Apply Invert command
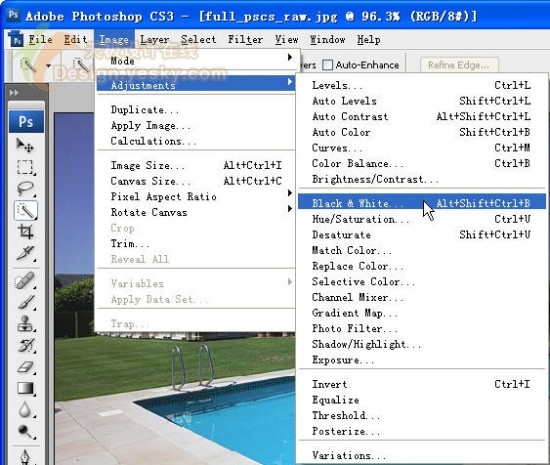Screen dimensions: 550x465 [421, 384]
